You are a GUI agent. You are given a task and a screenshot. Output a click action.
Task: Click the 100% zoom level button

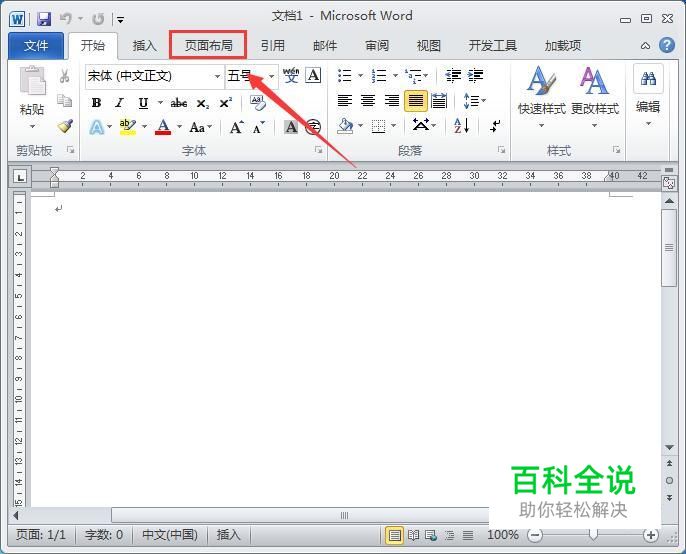click(503, 535)
